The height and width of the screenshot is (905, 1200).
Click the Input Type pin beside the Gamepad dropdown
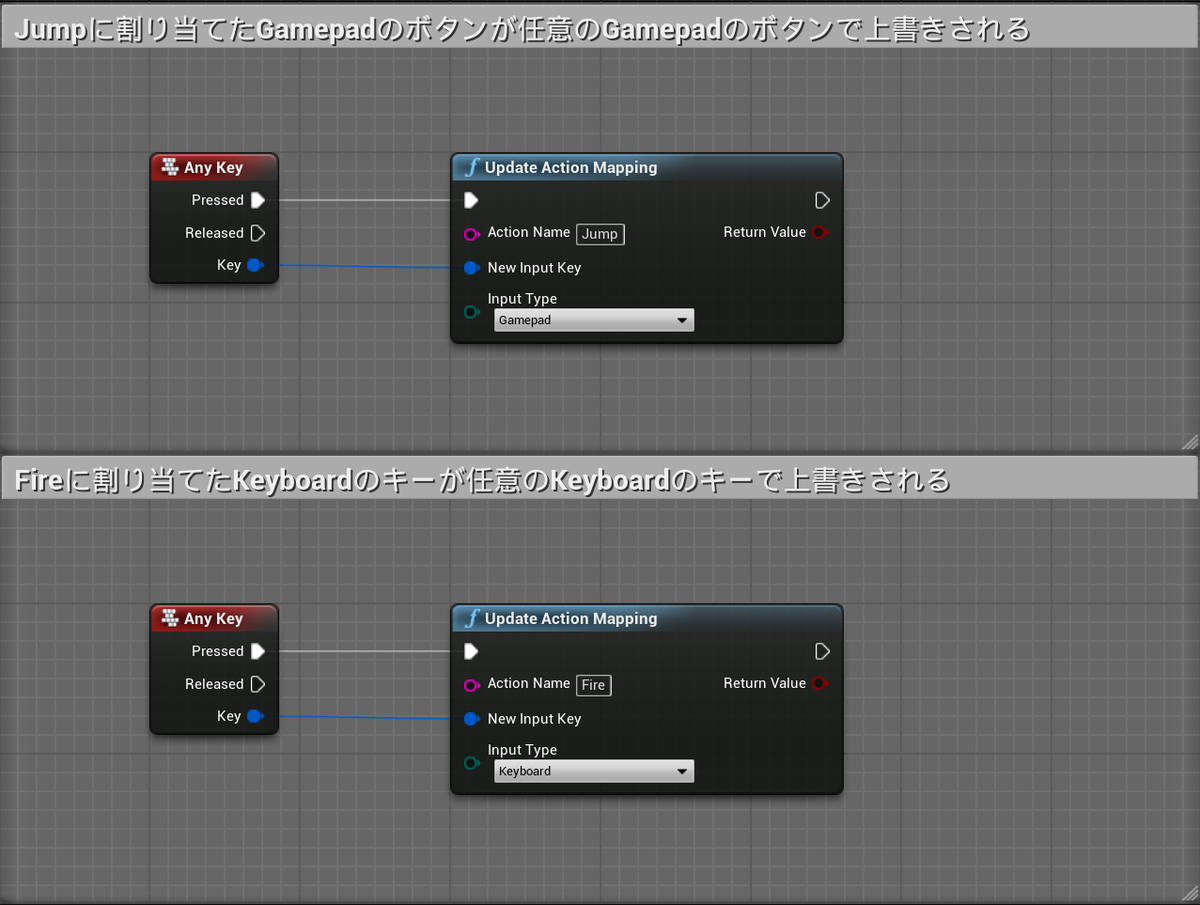coord(471,312)
